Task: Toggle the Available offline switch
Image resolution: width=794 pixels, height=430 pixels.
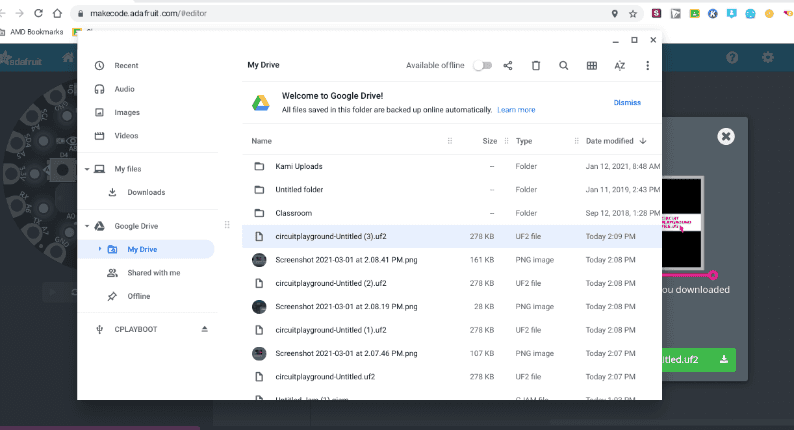Action: tap(482, 65)
